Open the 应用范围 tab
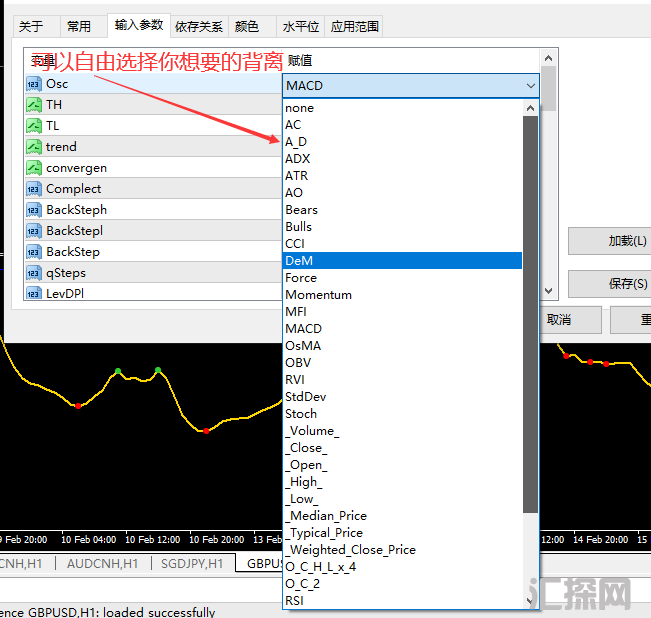The height and width of the screenshot is (618, 651). 354,27
